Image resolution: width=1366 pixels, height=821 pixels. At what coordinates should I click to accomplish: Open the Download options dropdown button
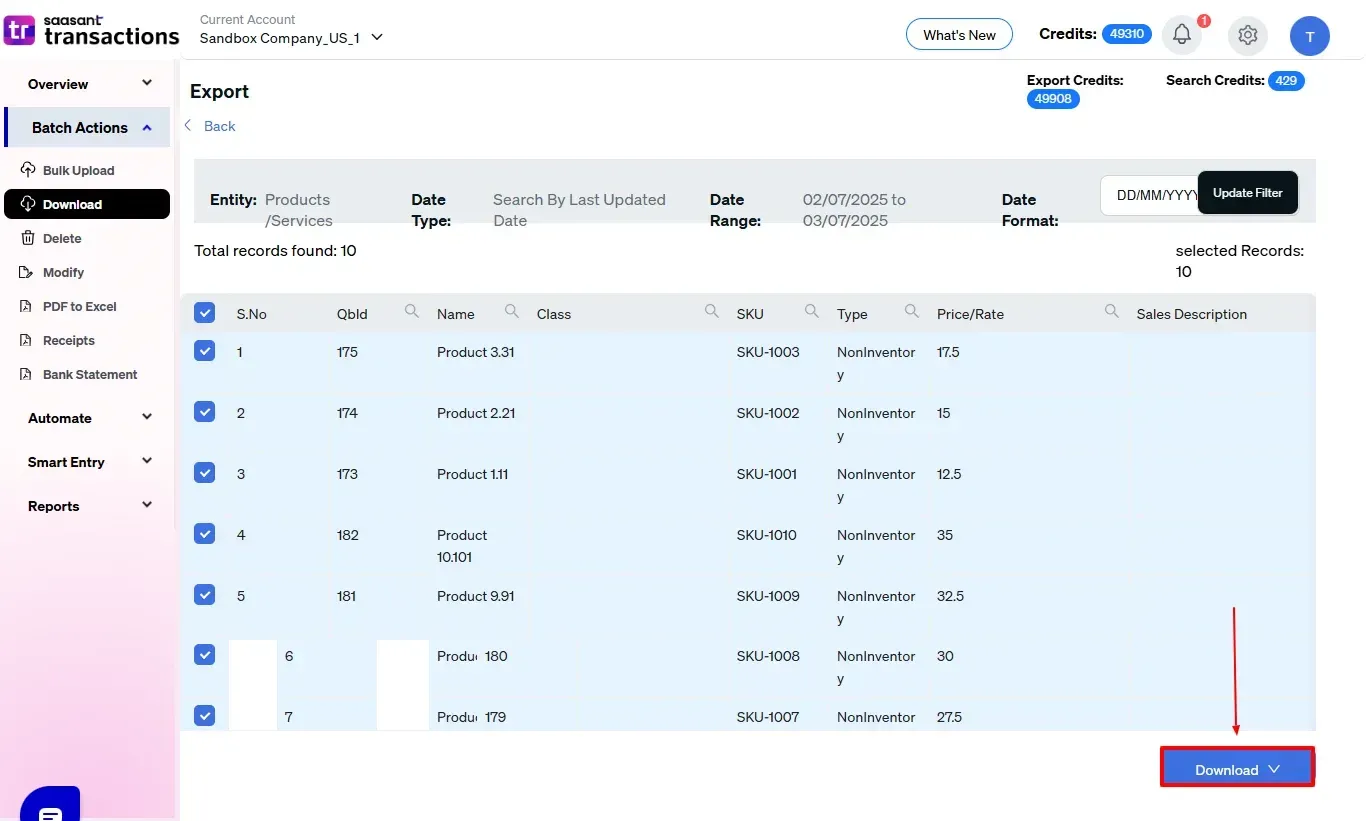[x=1237, y=768]
